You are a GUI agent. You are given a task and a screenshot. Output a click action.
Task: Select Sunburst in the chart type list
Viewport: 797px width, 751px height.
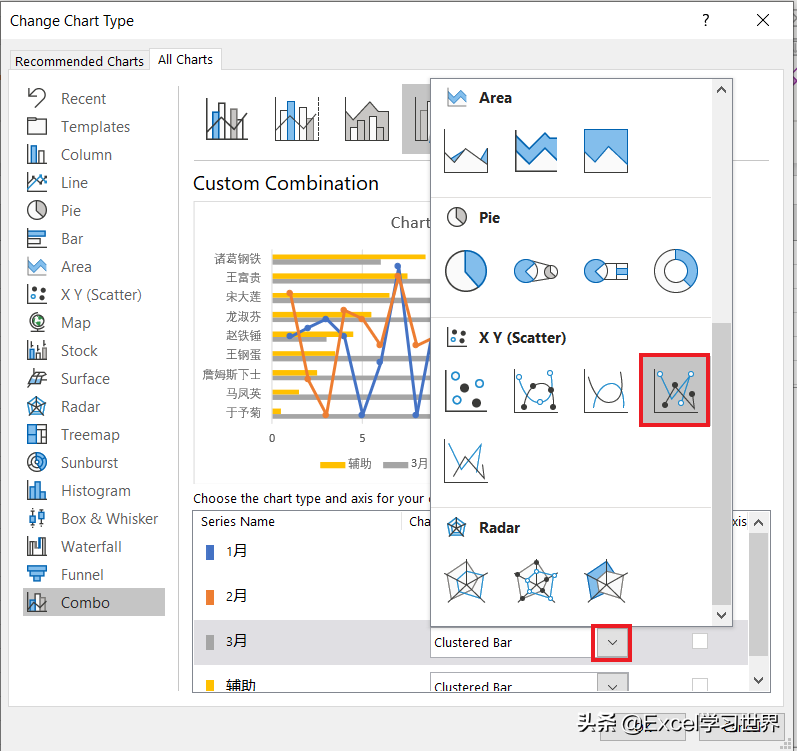pyautogui.click(x=94, y=463)
